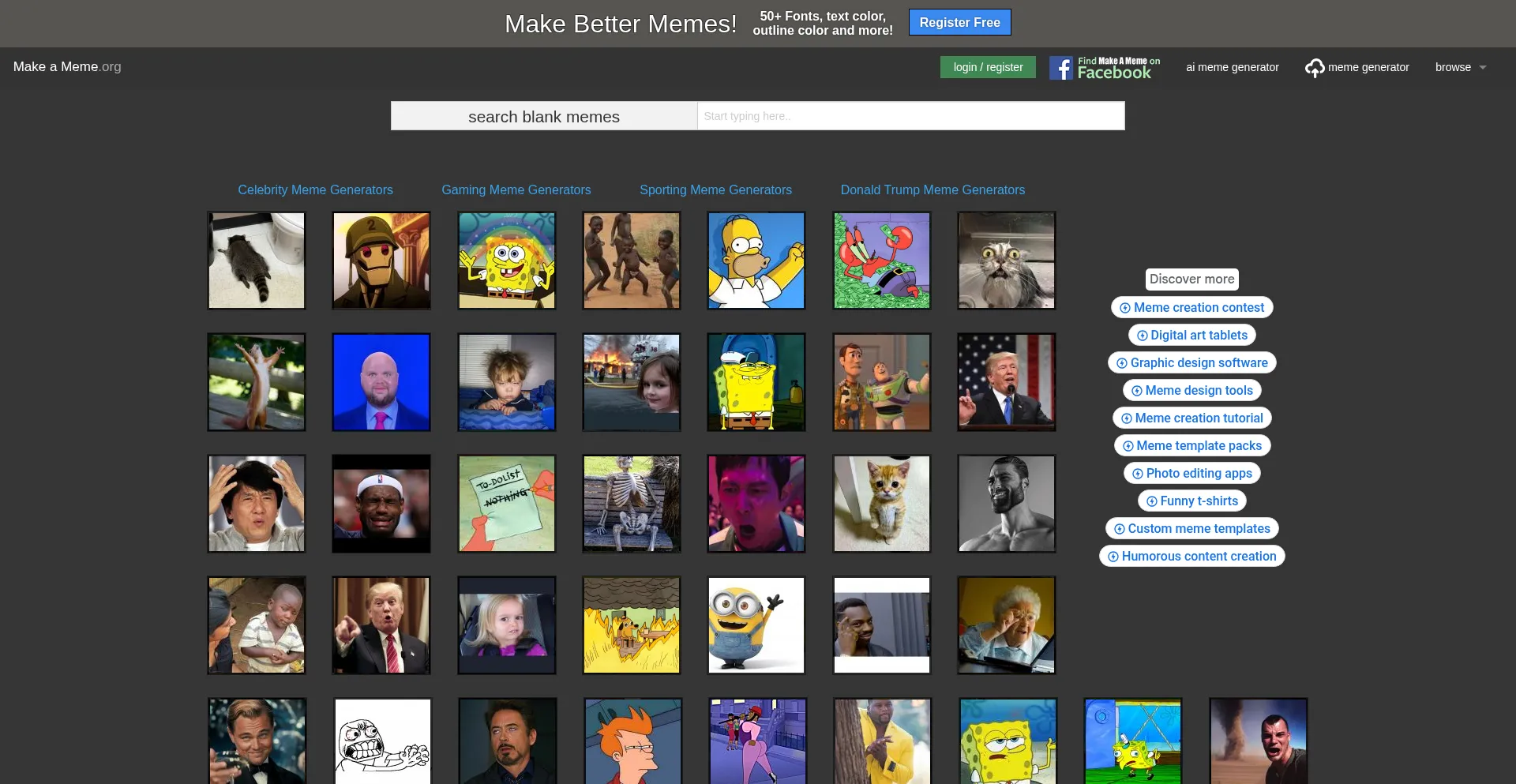
Task: Click the plus icon beside Meme template packs
Action: click(x=1128, y=445)
